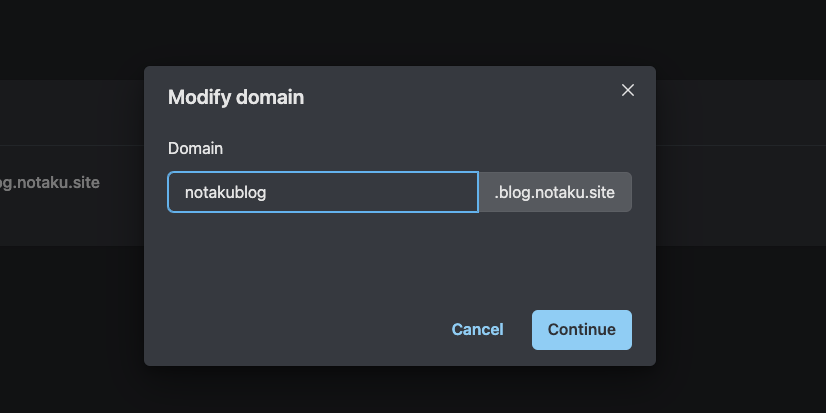Screen dimensions: 826x413
Task: Confirm the domain change with Continue
Action: (581, 329)
